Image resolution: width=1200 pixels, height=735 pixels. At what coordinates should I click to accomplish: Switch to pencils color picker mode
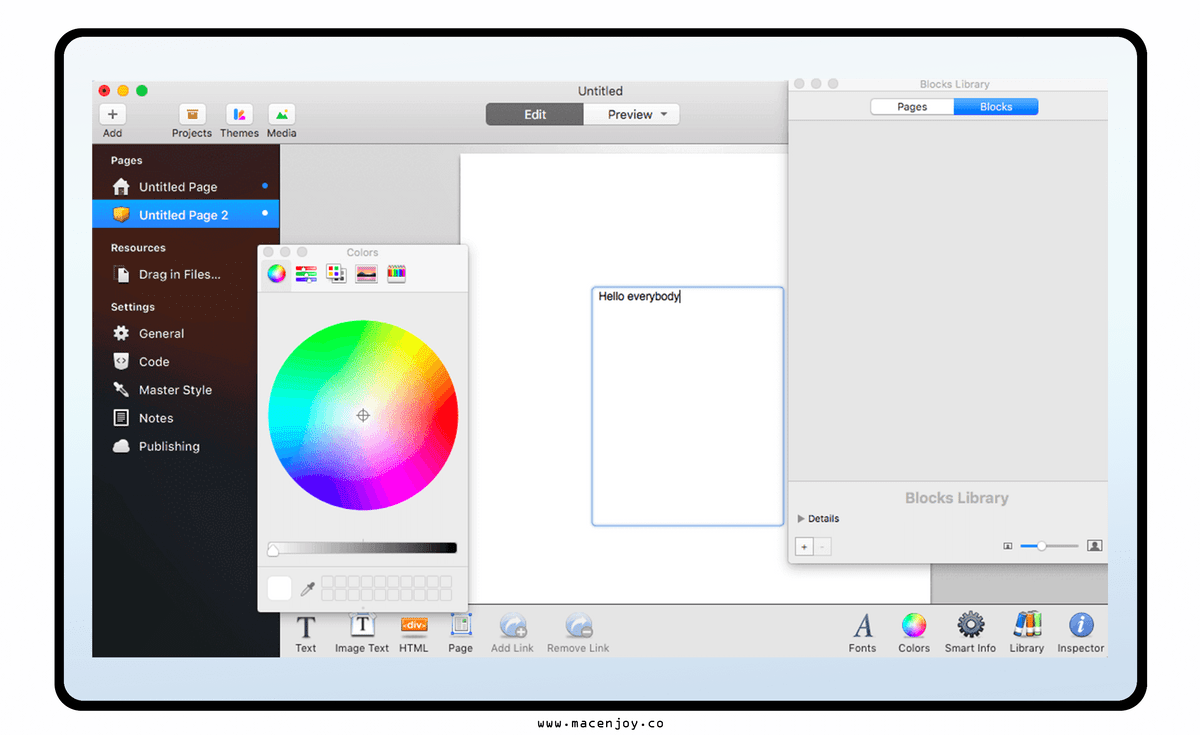[x=396, y=273]
